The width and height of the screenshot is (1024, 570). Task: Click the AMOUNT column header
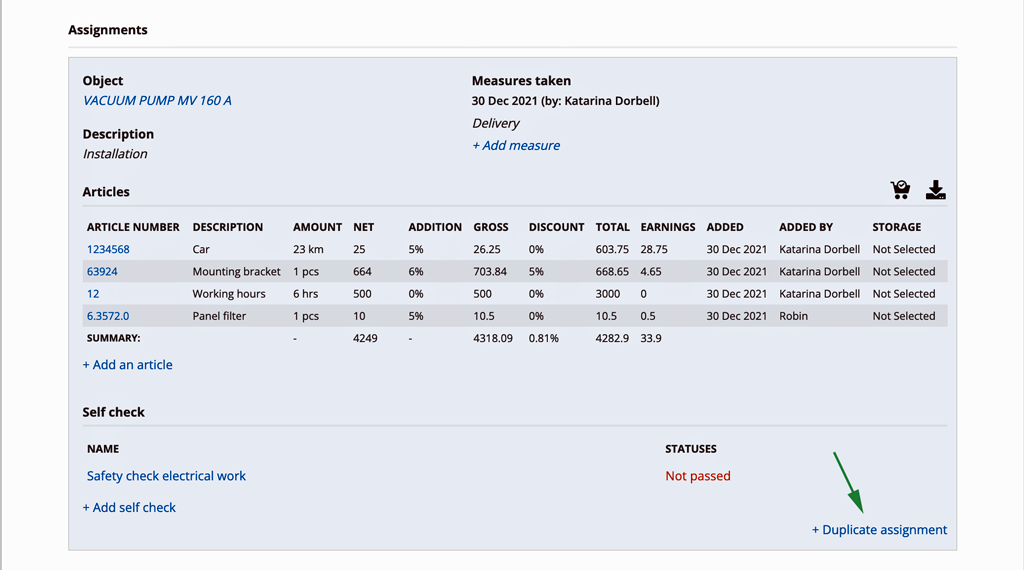click(317, 227)
